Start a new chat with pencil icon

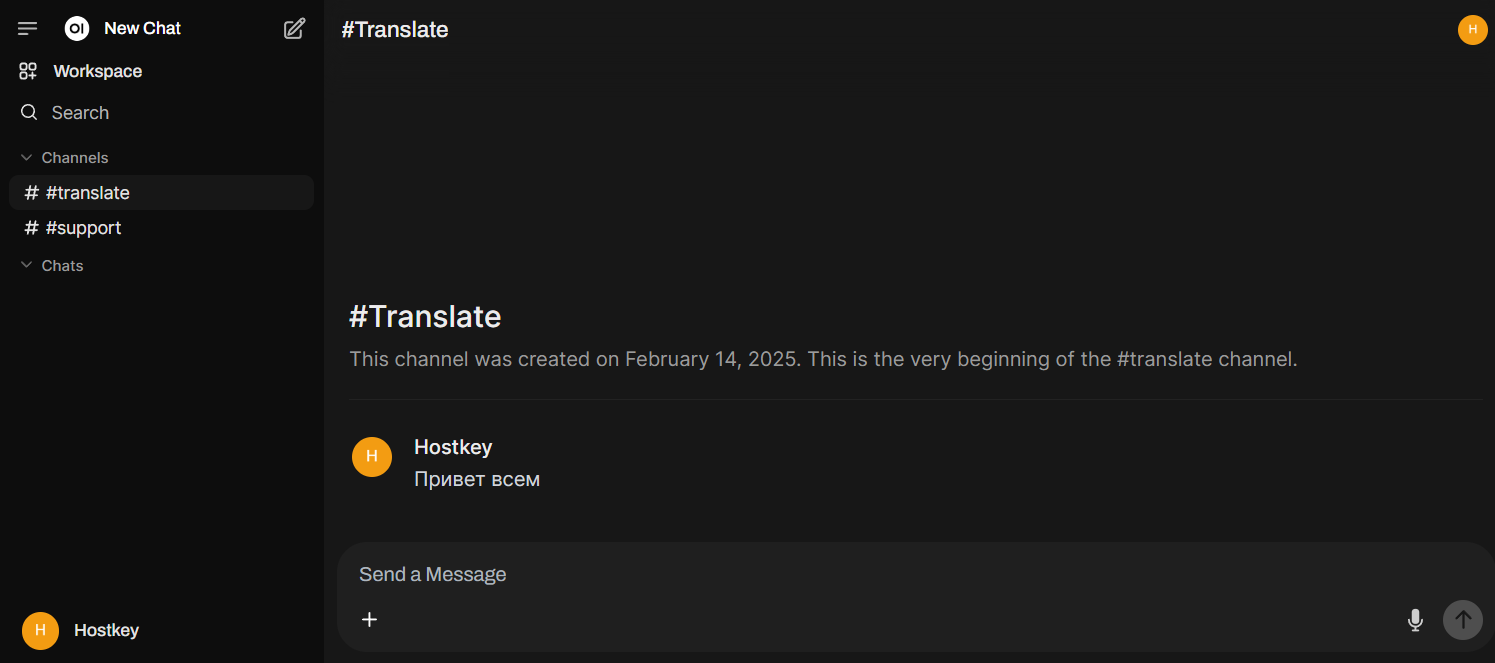click(x=294, y=29)
